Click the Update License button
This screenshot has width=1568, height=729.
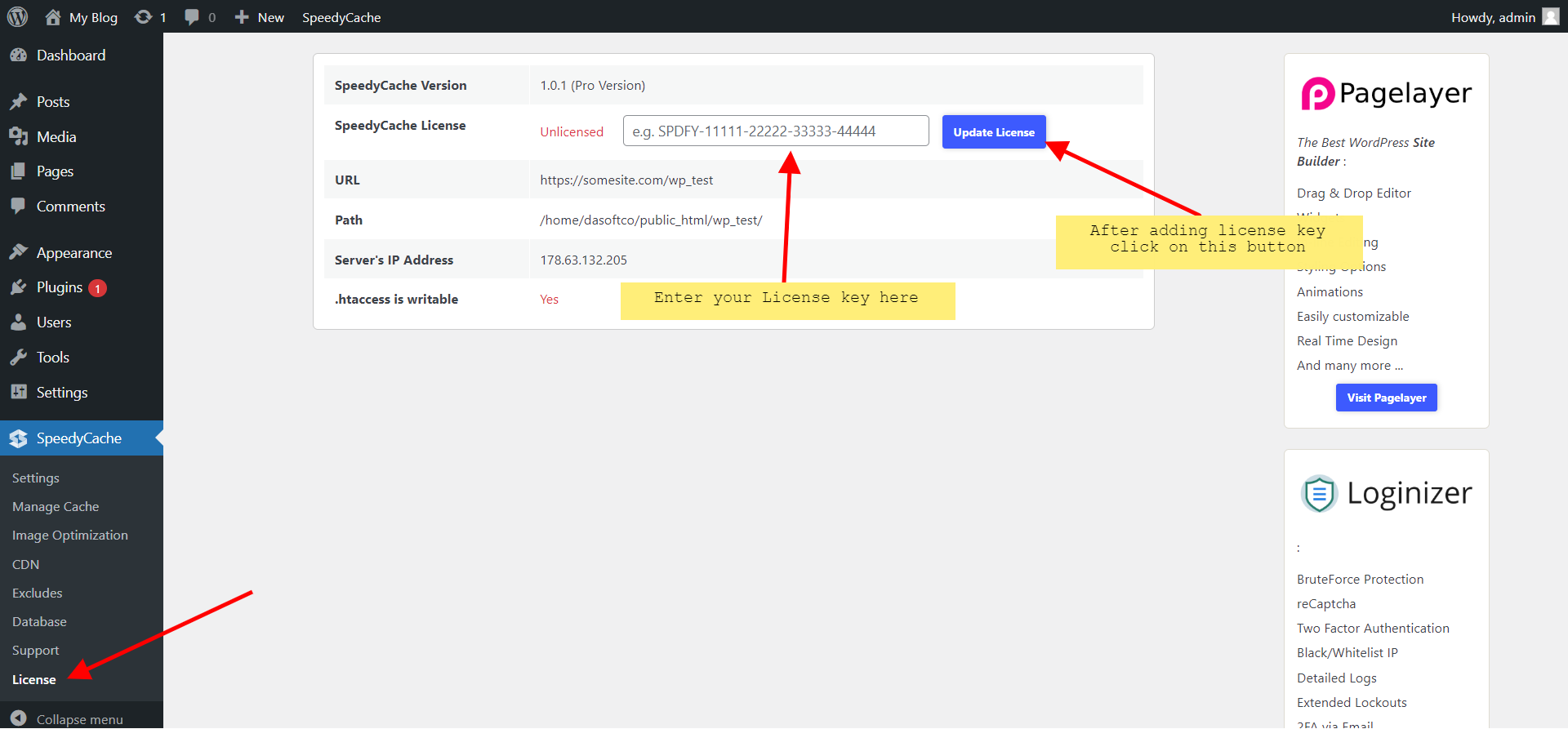(x=994, y=131)
